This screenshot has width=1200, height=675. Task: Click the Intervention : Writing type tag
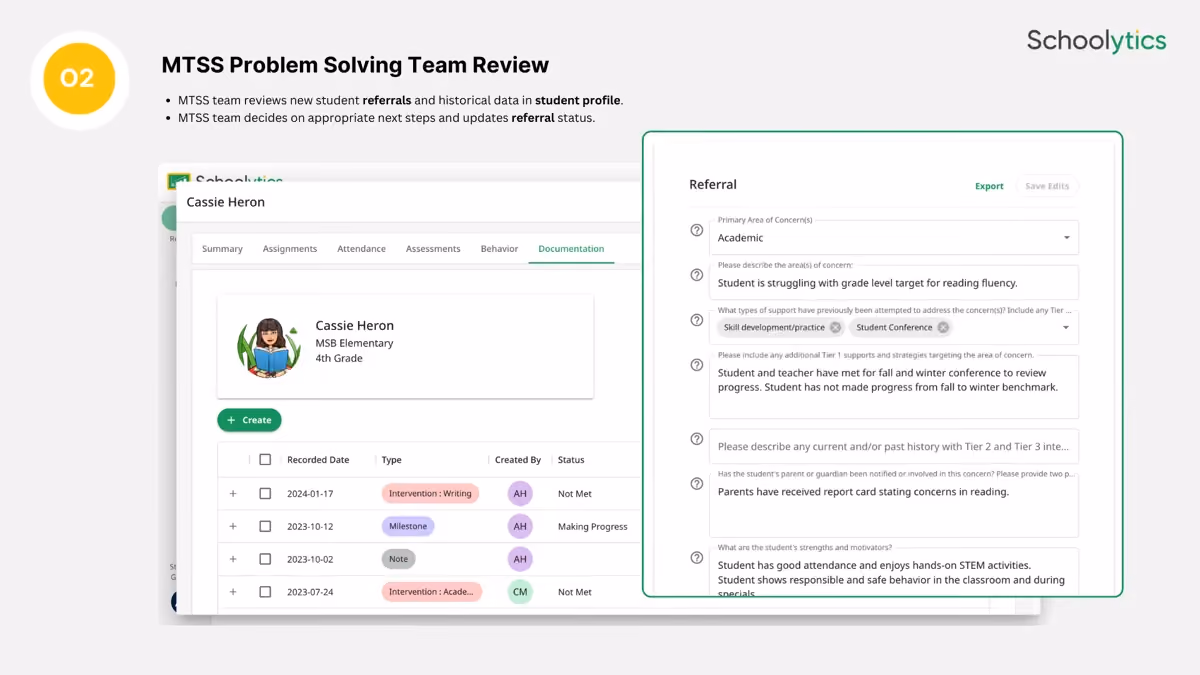(x=430, y=493)
